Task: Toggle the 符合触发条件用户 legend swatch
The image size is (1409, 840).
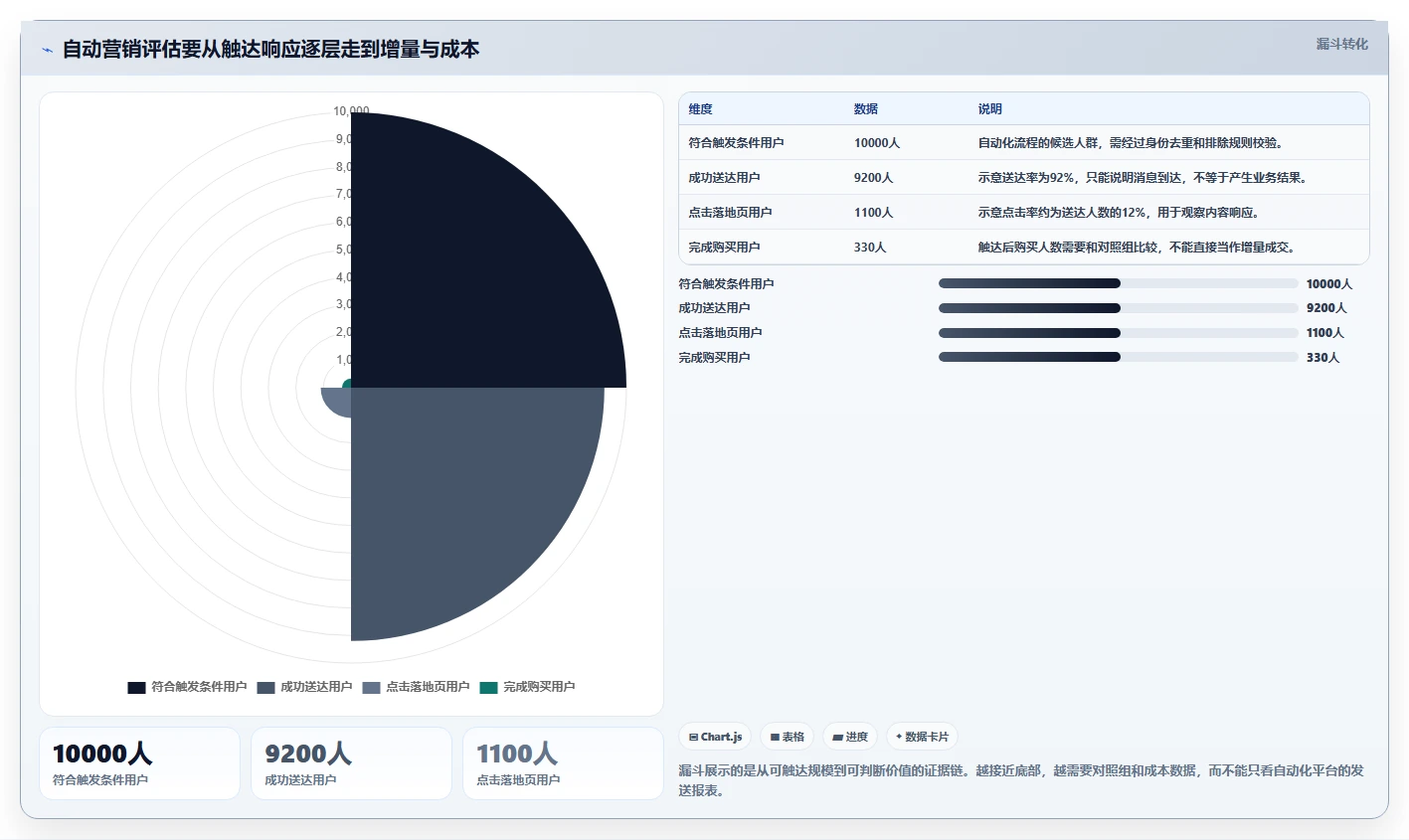Action: point(136,687)
